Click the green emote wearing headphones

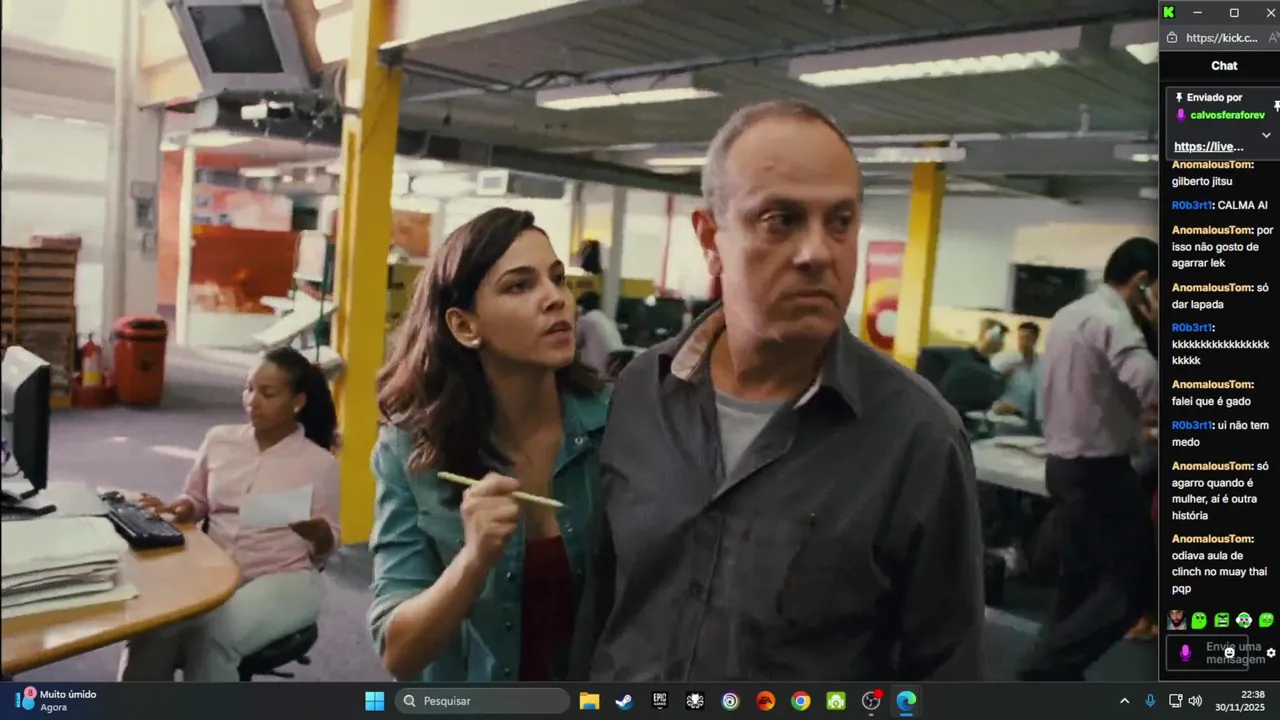[1244, 620]
